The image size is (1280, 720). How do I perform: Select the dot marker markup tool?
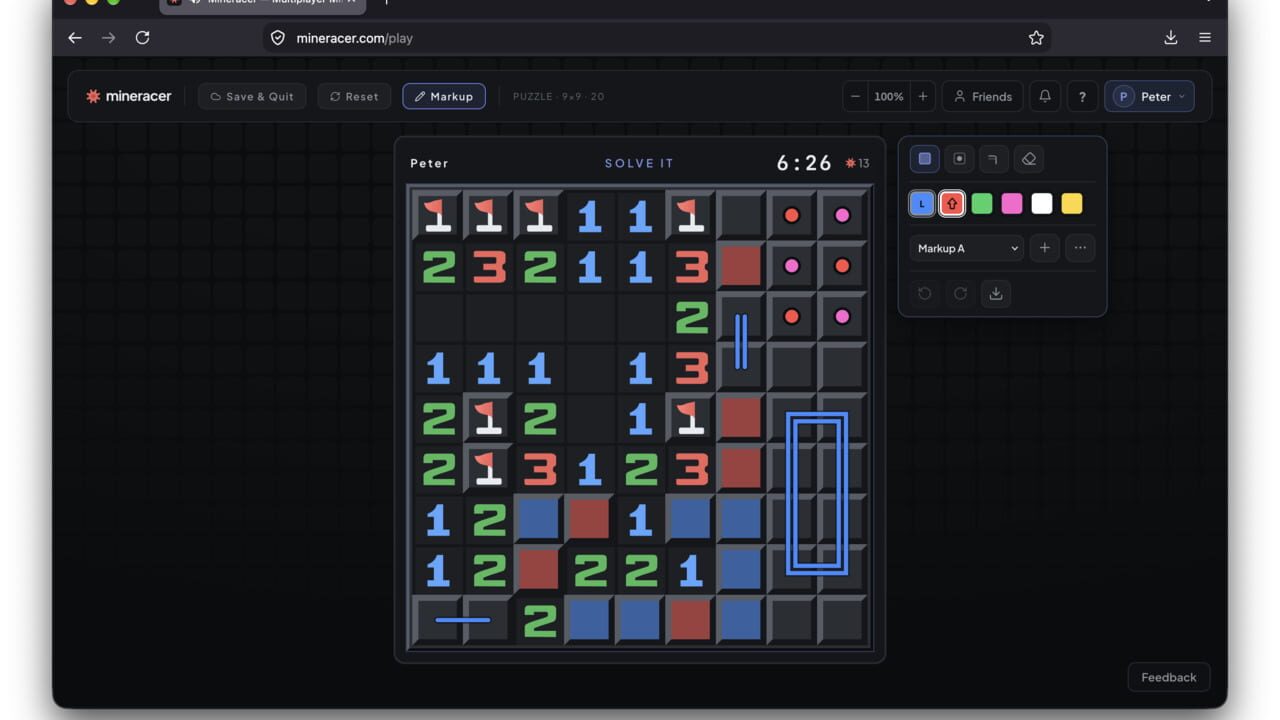click(959, 159)
